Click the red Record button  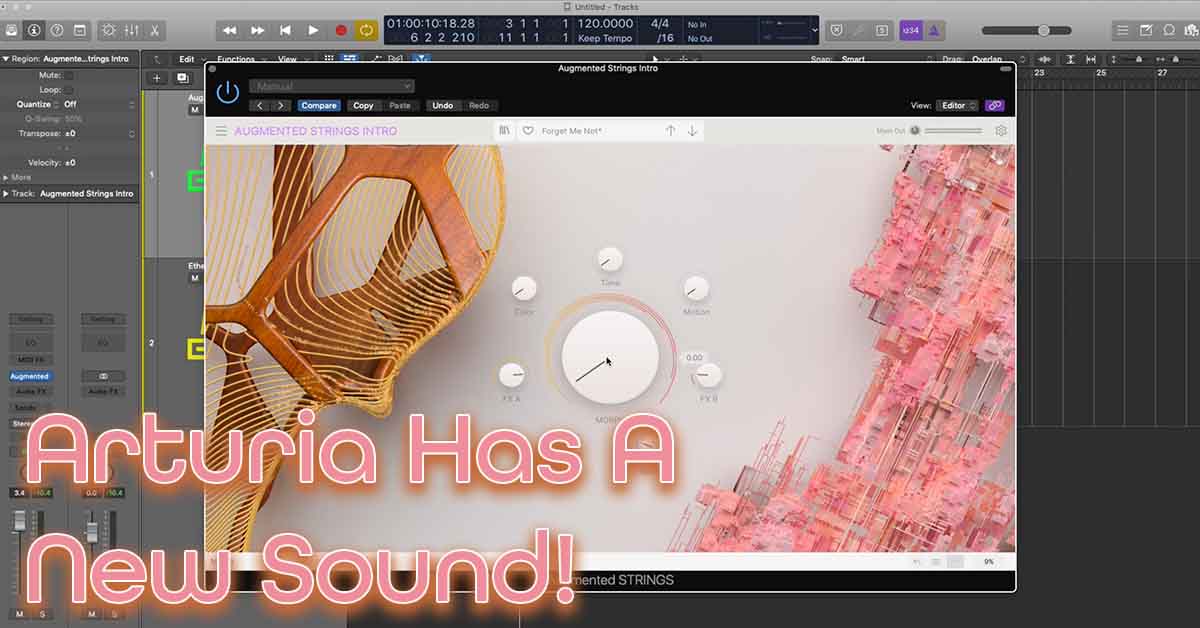(x=341, y=31)
